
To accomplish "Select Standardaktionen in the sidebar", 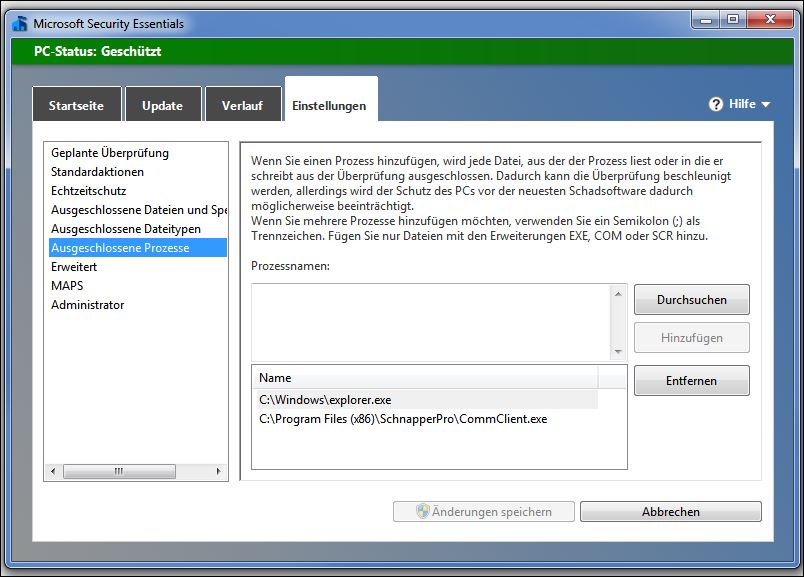I will tap(97, 172).
